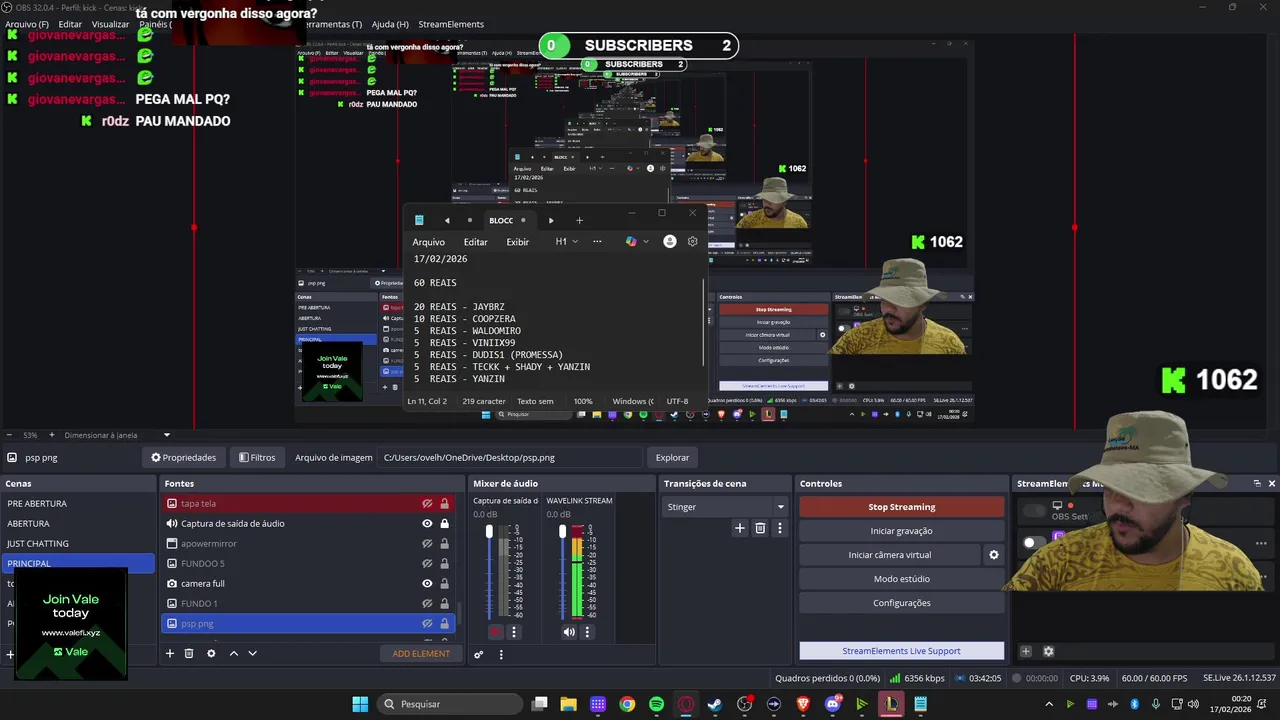Open Filtros for the selected source
Viewport: 1280px width, 720px height.
[x=257, y=457]
